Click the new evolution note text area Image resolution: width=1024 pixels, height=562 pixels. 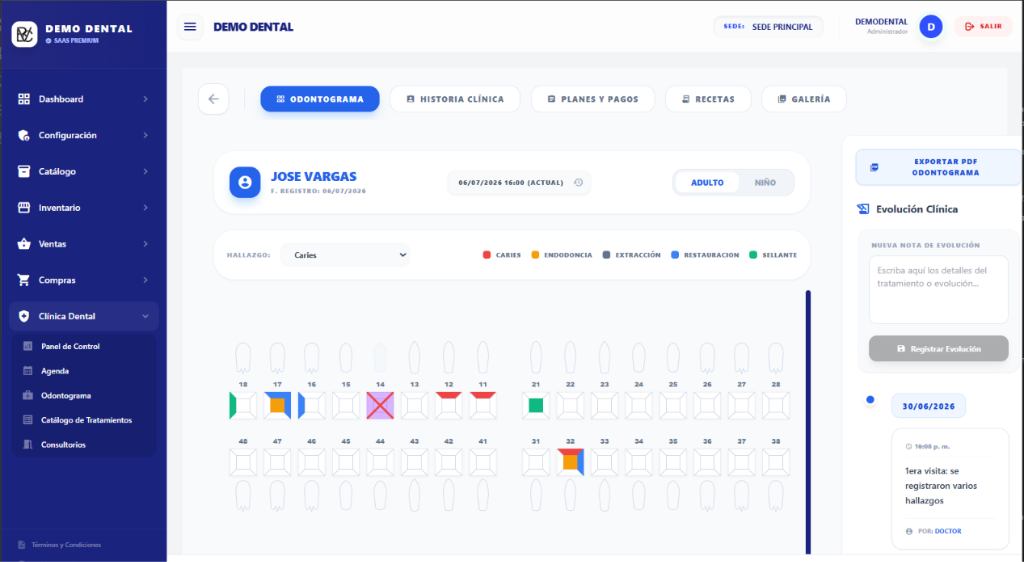[938, 289]
